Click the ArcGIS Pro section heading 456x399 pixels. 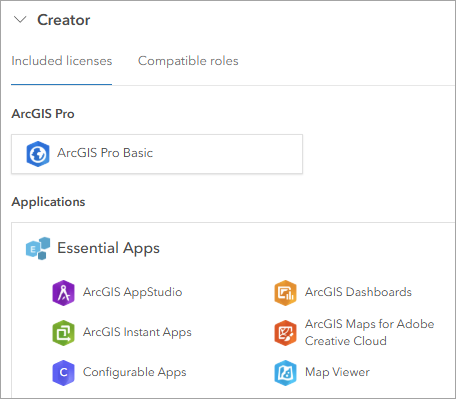(x=43, y=114)
